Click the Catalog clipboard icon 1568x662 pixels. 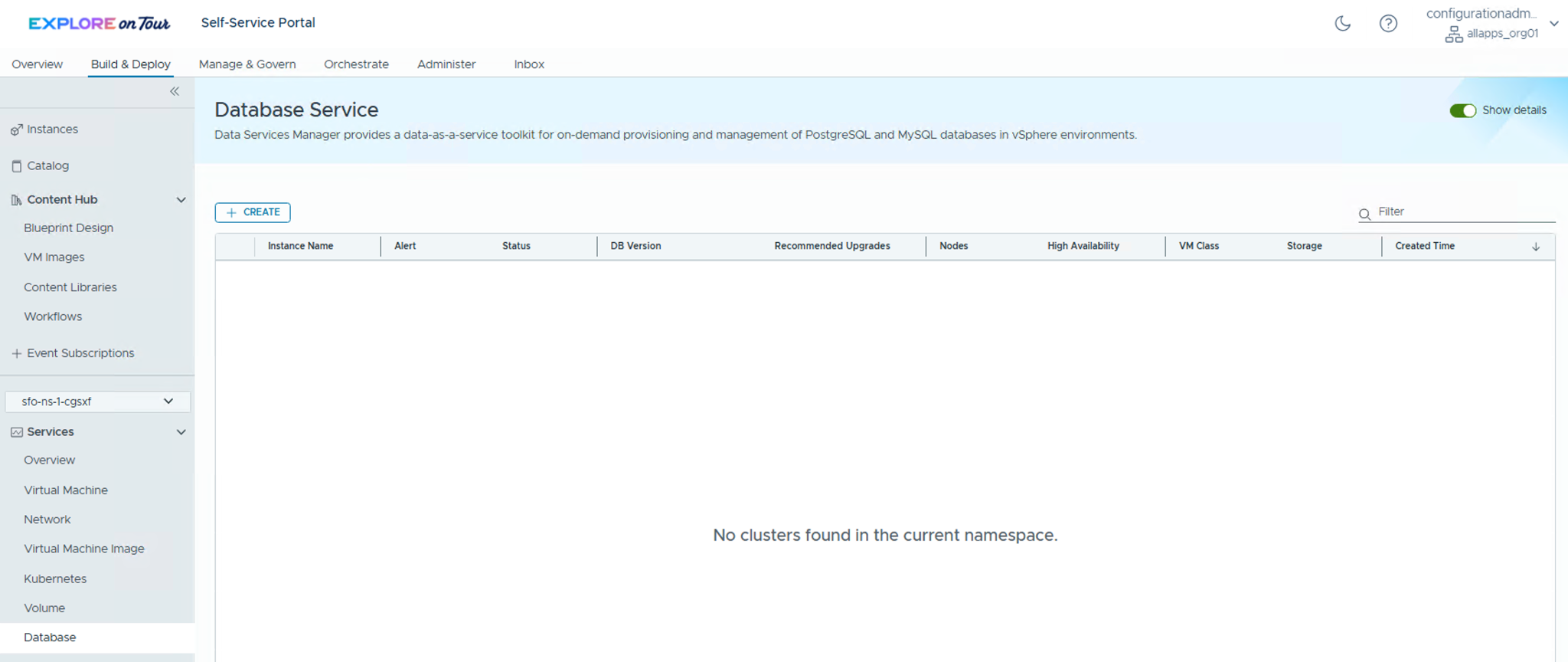pos(16,166)
